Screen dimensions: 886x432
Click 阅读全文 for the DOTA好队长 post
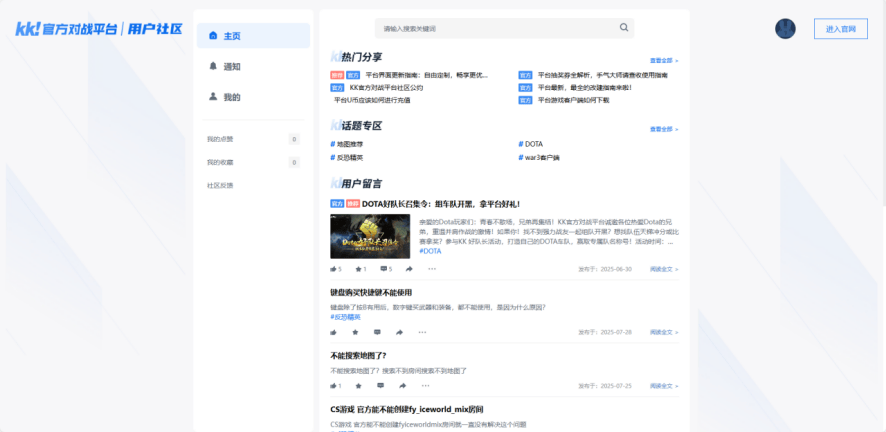point(664,269)
